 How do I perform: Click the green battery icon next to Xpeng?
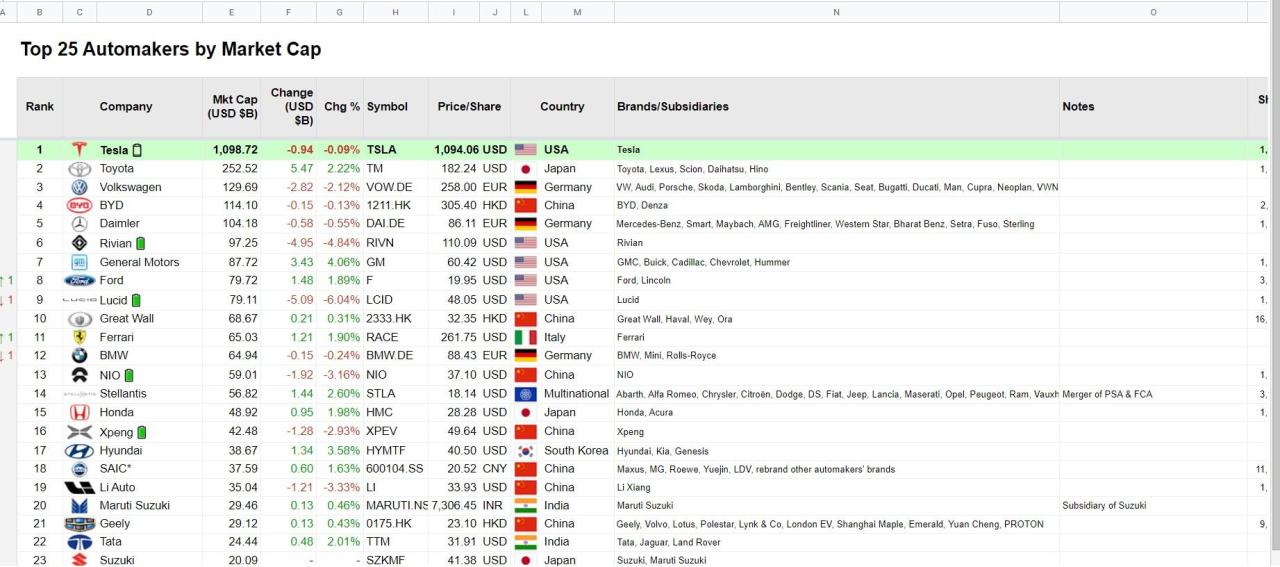click(x=141, y=432)
